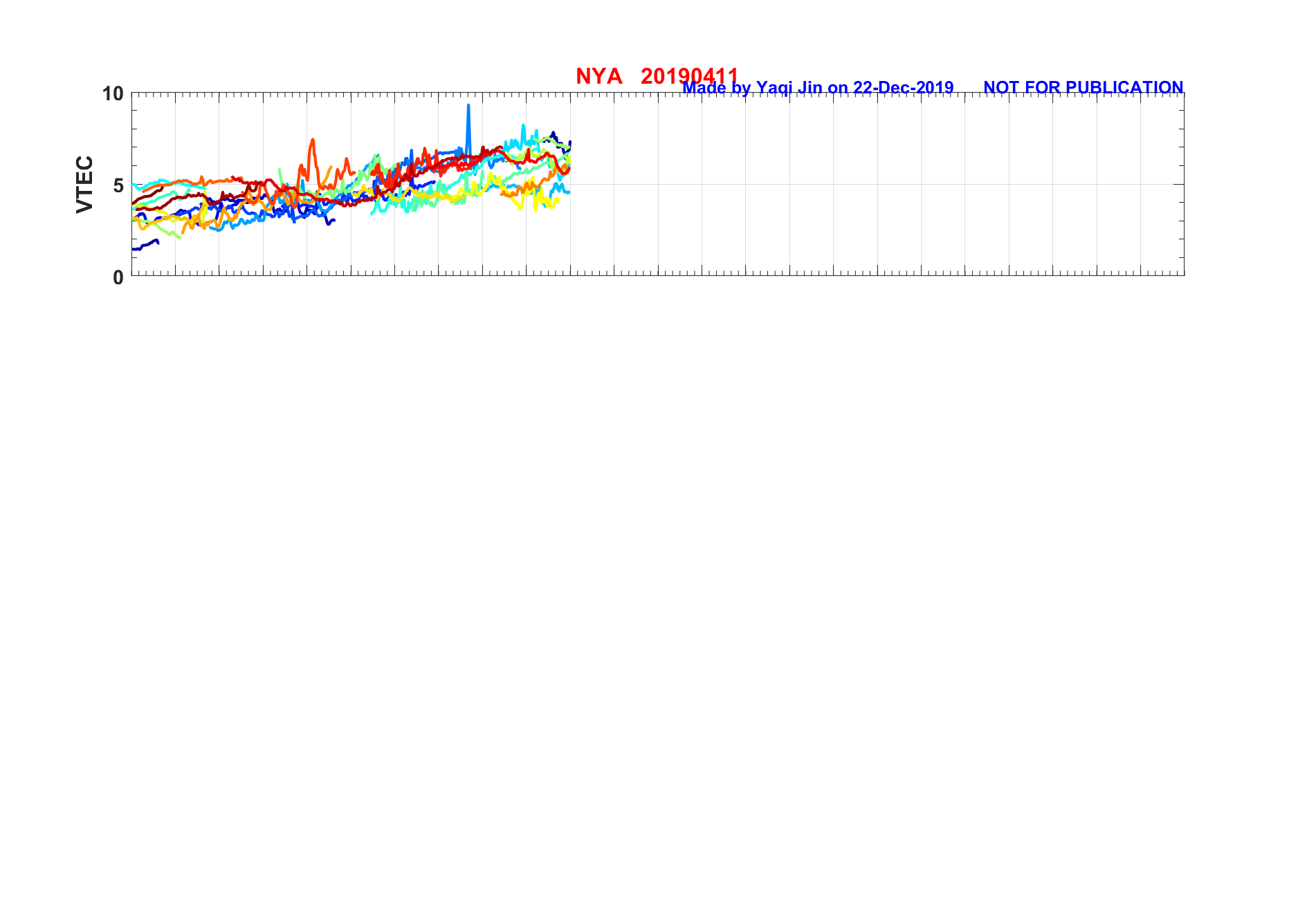Click the y-axis tick label 5
The image size is (1316, 920).
tap(118, 185)
